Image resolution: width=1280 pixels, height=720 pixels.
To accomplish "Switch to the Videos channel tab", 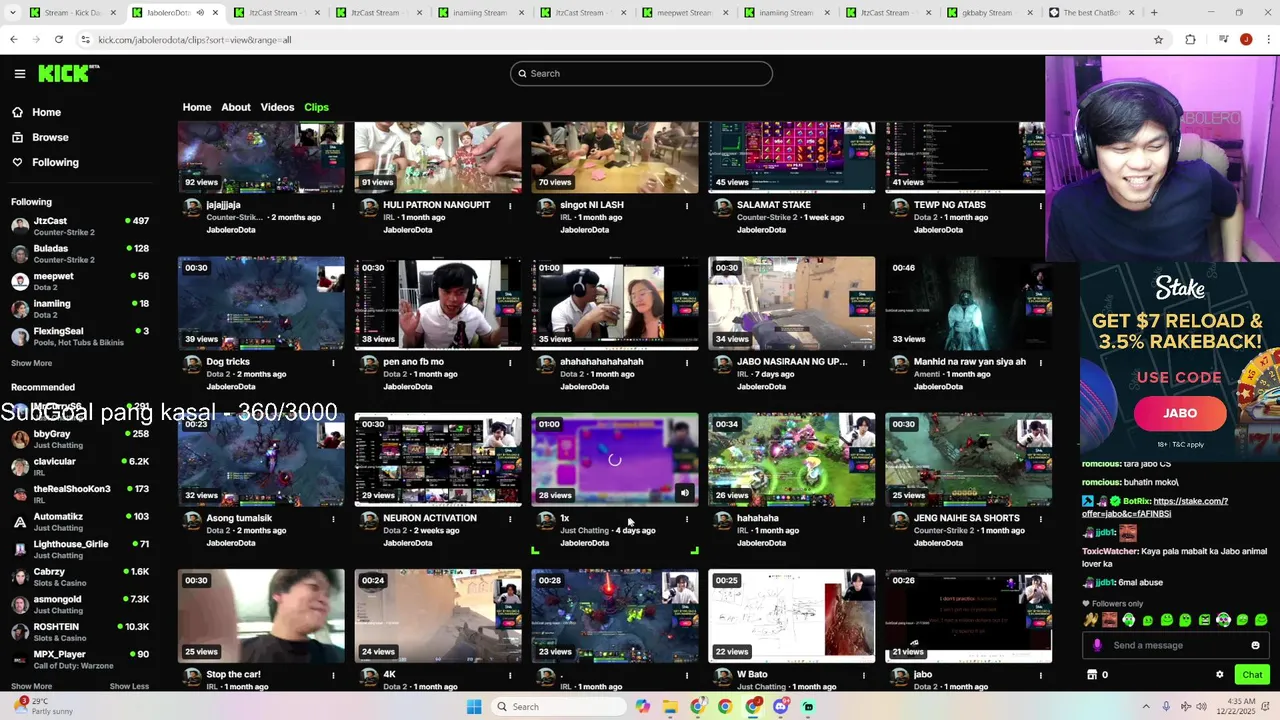I will [x=277, y=107].
